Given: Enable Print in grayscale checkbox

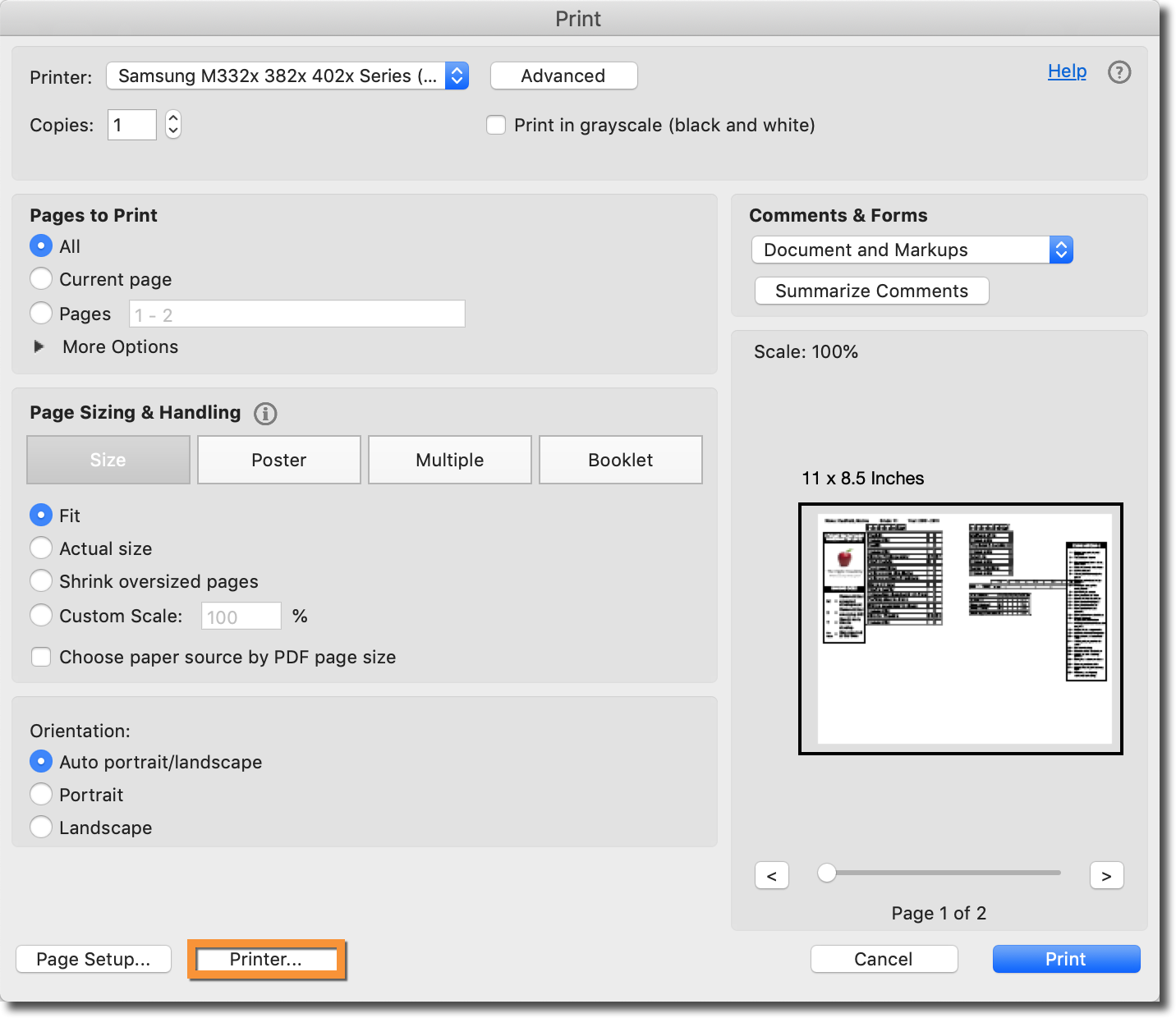Looking at the screenshot, I should point(496,125).
